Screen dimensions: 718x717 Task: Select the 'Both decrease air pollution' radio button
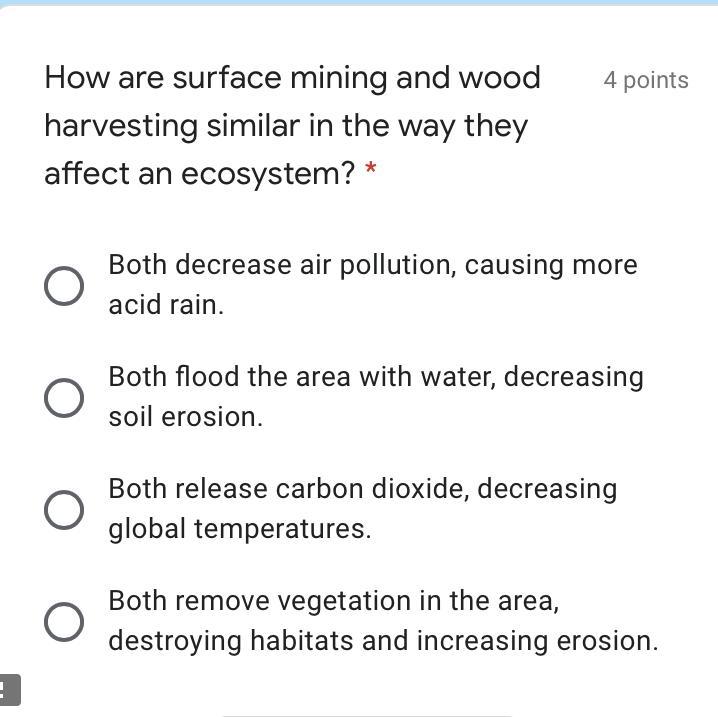64,286
